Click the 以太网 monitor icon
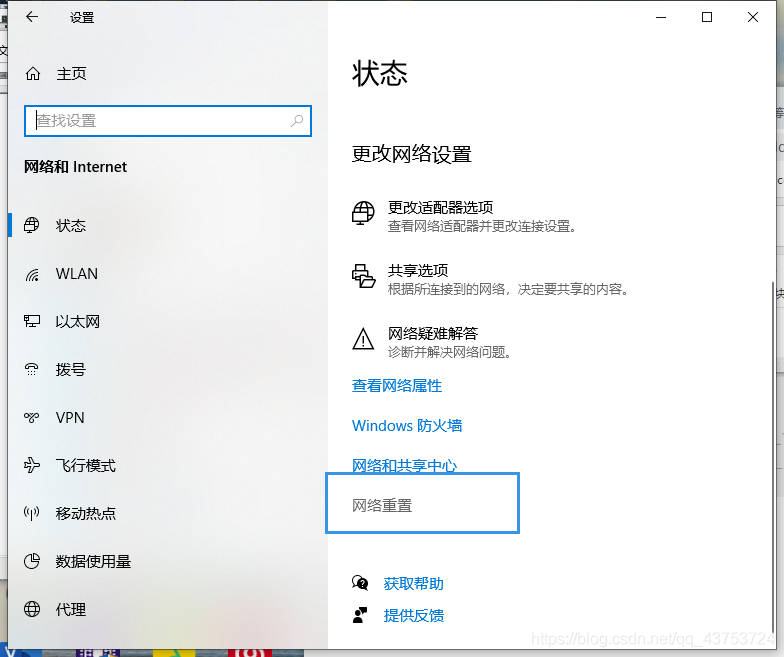Viewport: 784px width, 657px height. (x=32, y=321)
